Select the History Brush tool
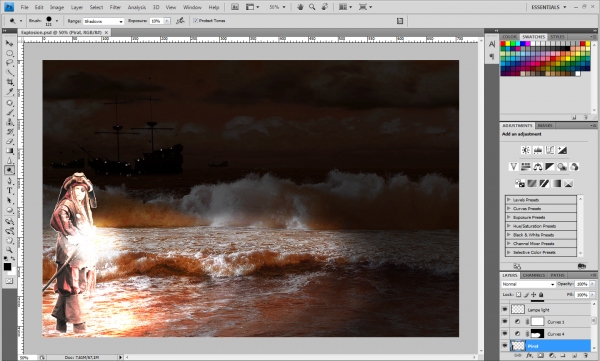The height and width of the screenshot is (361, 600). click(x=10, y=132)
